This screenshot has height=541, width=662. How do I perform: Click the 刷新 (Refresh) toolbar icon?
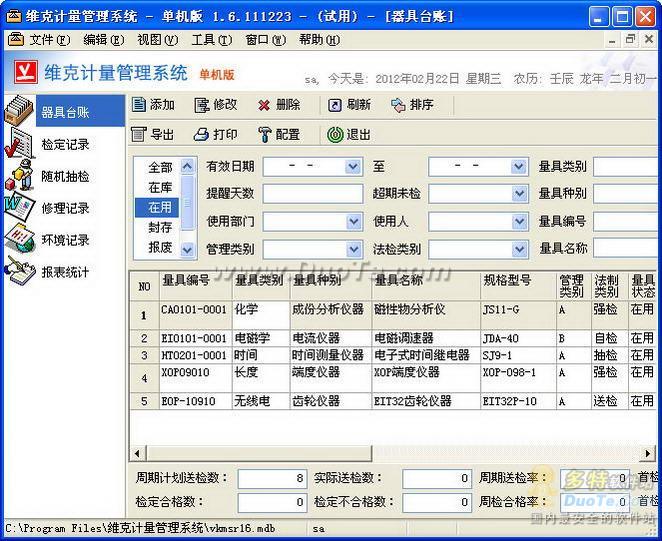click(x=335, y=105)
